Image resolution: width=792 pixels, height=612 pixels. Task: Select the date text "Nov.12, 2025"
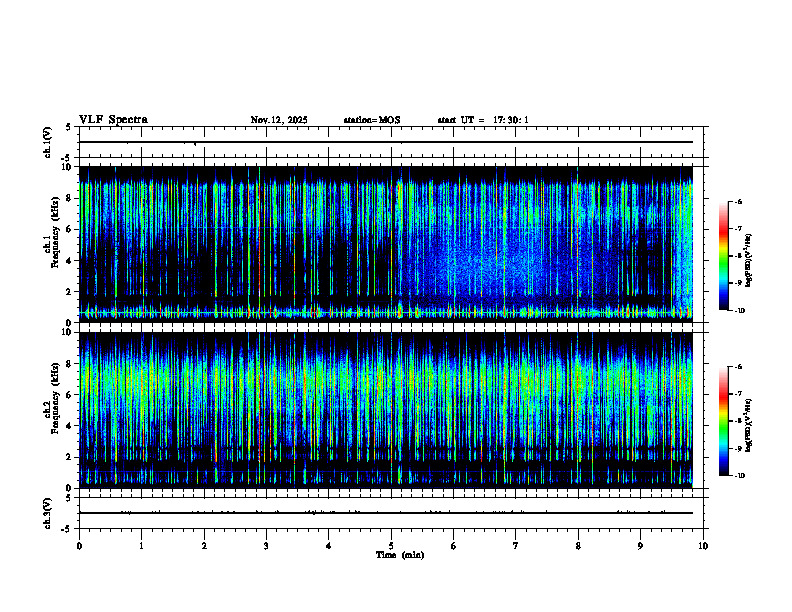[x=279, y=120]
